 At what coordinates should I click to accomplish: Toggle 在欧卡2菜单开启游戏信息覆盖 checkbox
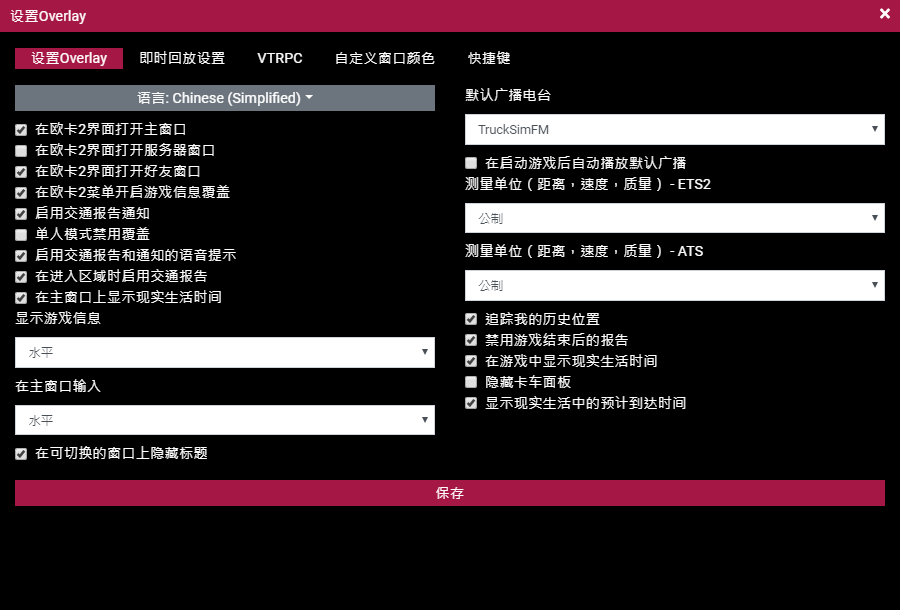point(21,193)
